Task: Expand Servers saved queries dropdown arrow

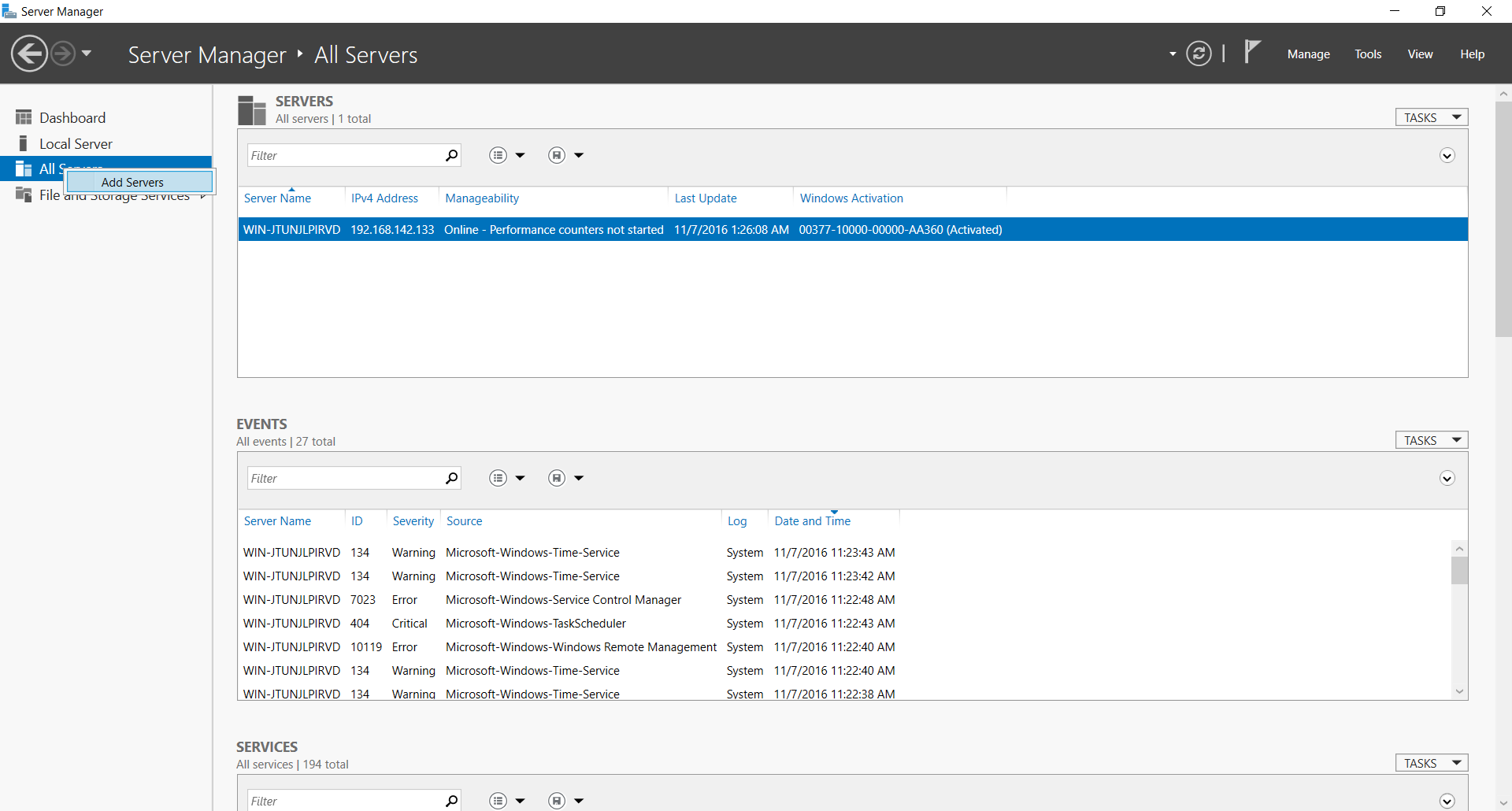Action: click(579, 155)
